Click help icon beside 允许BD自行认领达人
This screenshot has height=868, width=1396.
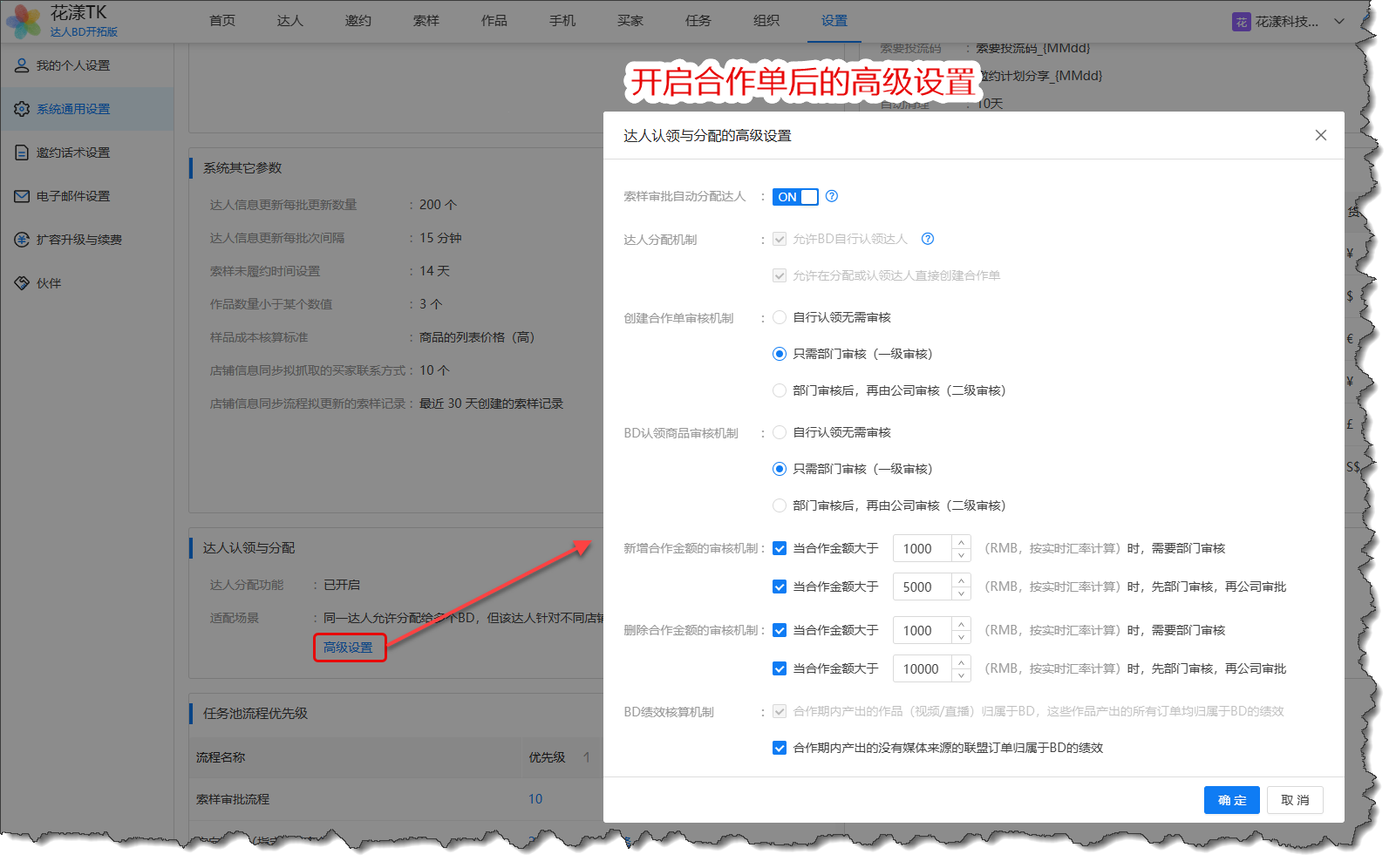(x=928, y=239)
